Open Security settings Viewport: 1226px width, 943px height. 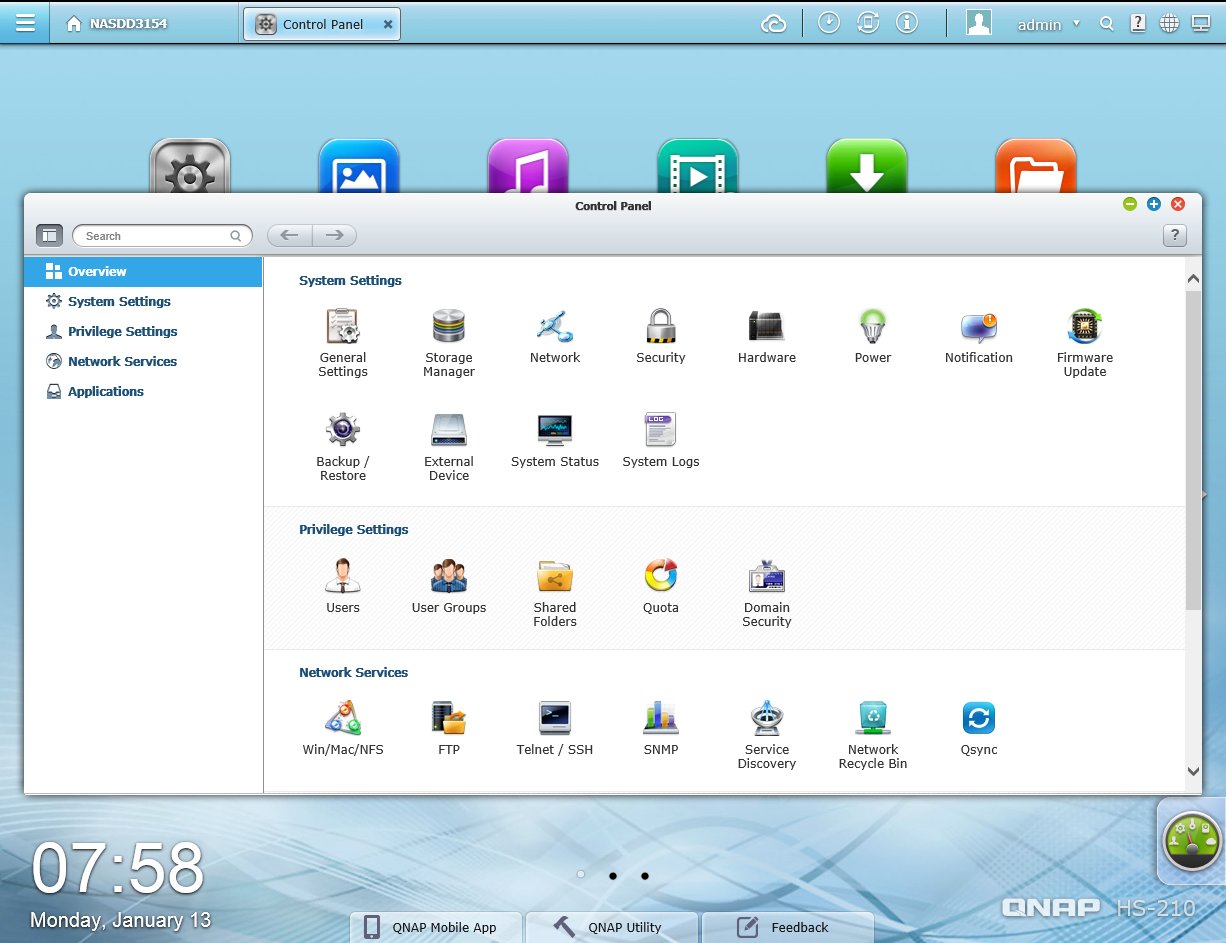point(661,336)
